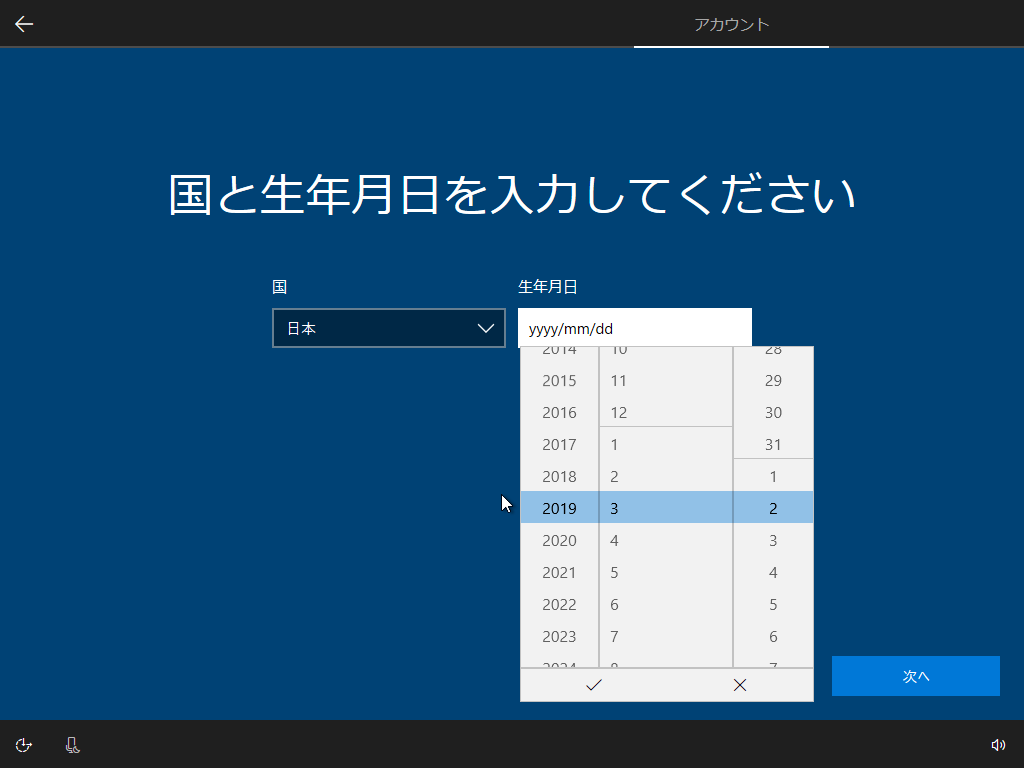Select year 2015 in the date picker

point(559,380)
